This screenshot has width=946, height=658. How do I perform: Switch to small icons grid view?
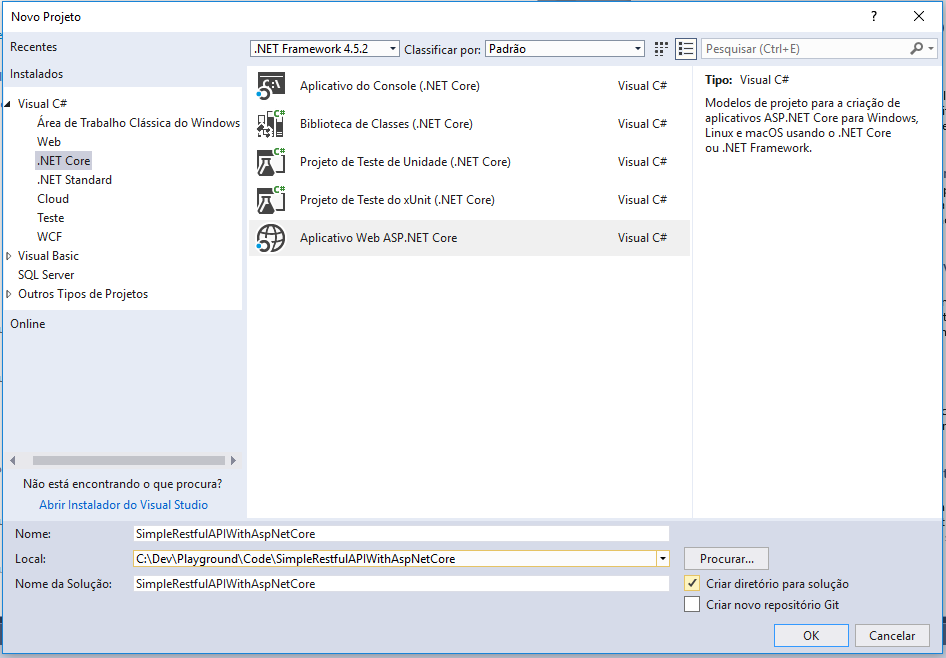pyautogui.click(x=661, y=49)
